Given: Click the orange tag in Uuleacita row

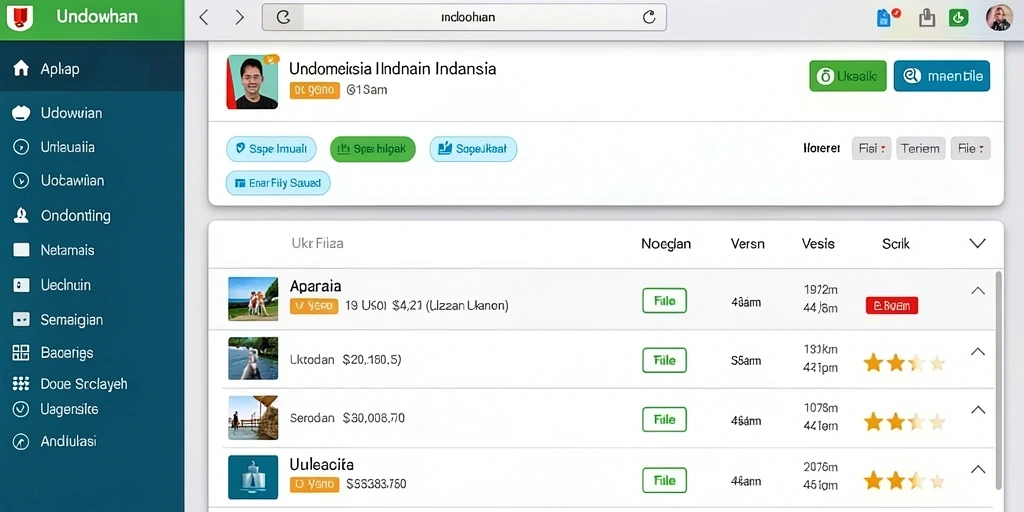Looking at the screenshot, I should coord(314,485).
